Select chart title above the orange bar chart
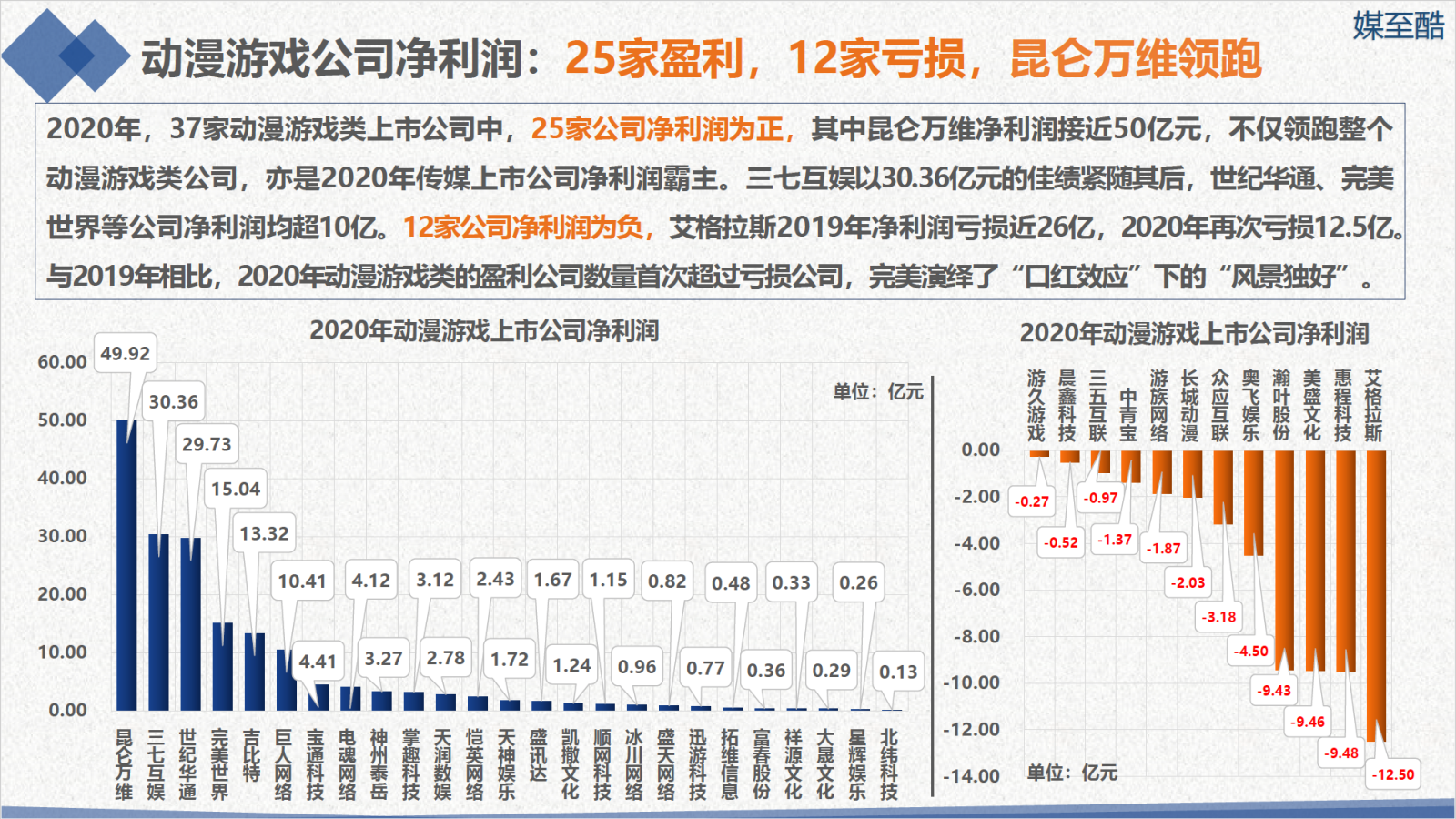This screenshot has width=1456, height=819. coord(1194,333)
